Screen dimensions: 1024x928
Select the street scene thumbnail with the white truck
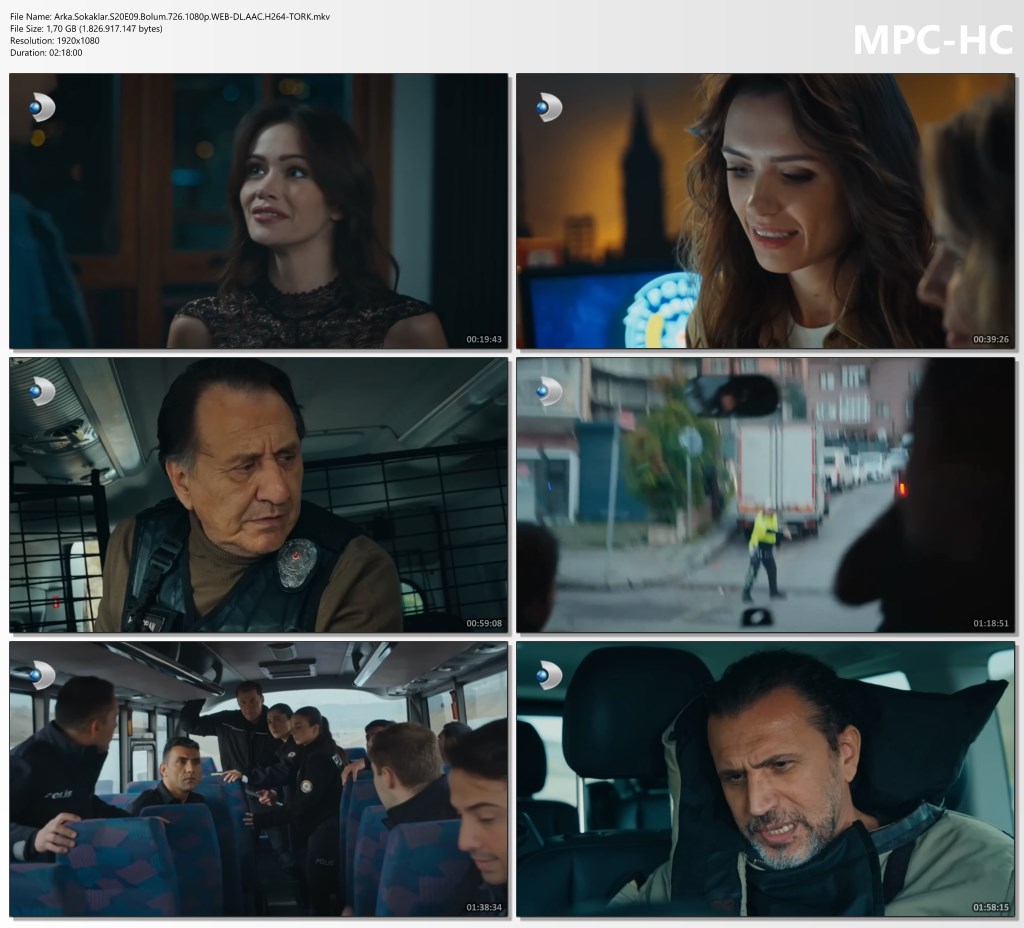[x=765, y=495]
